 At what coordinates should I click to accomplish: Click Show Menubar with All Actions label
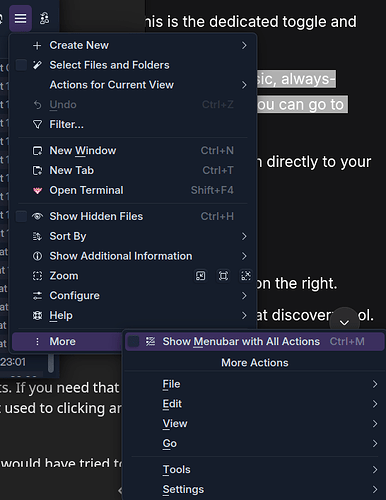(x=241, y=342)
